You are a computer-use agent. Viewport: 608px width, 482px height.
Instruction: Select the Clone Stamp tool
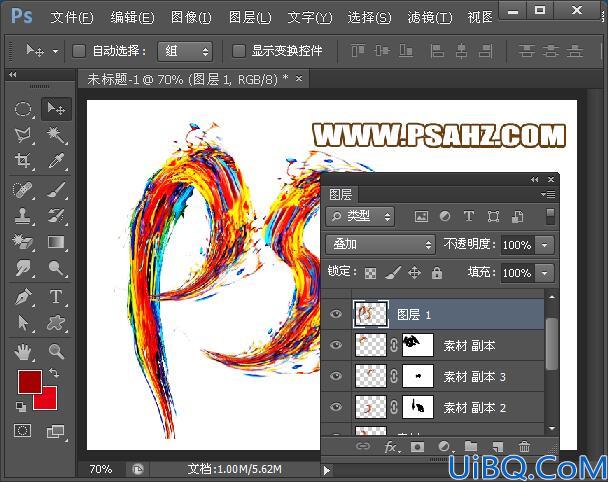23,216
